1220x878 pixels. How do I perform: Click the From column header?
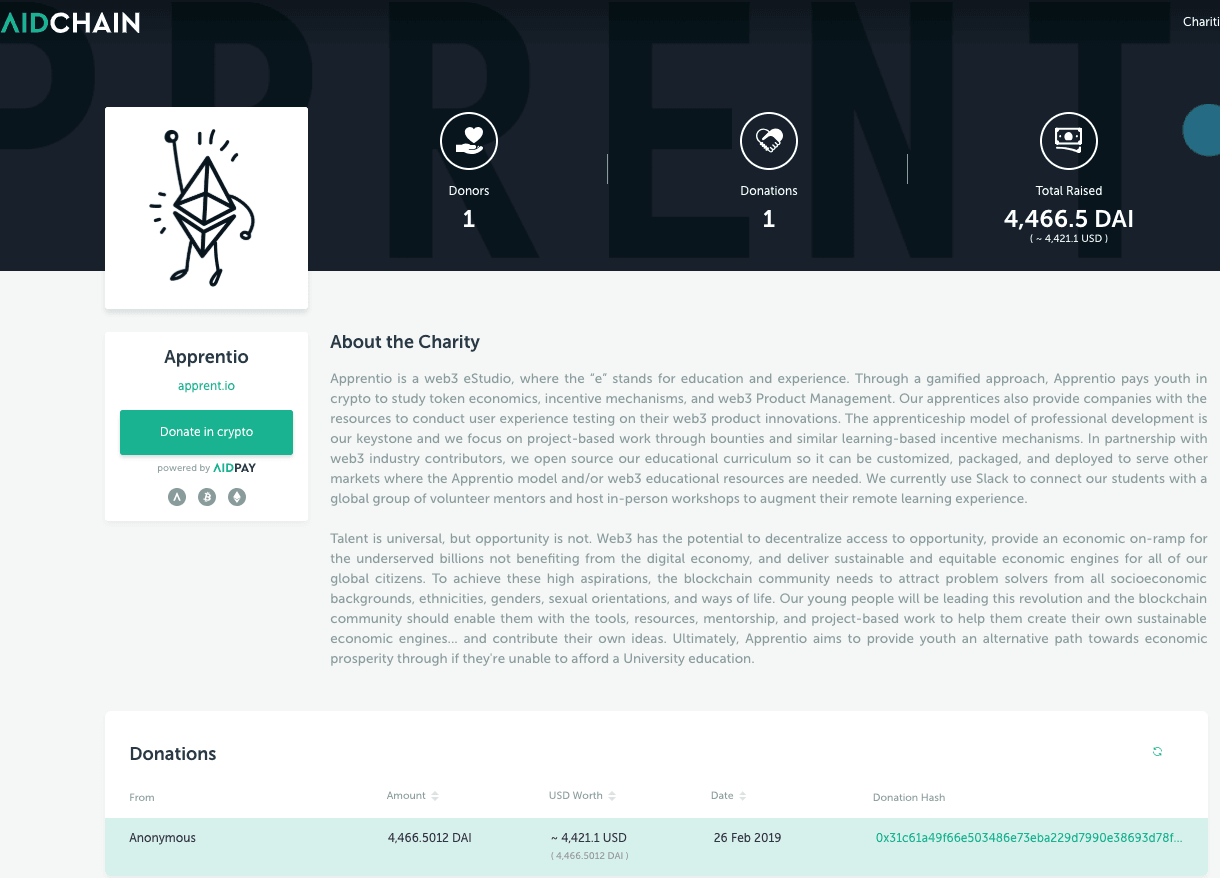(x=142, y=797)
